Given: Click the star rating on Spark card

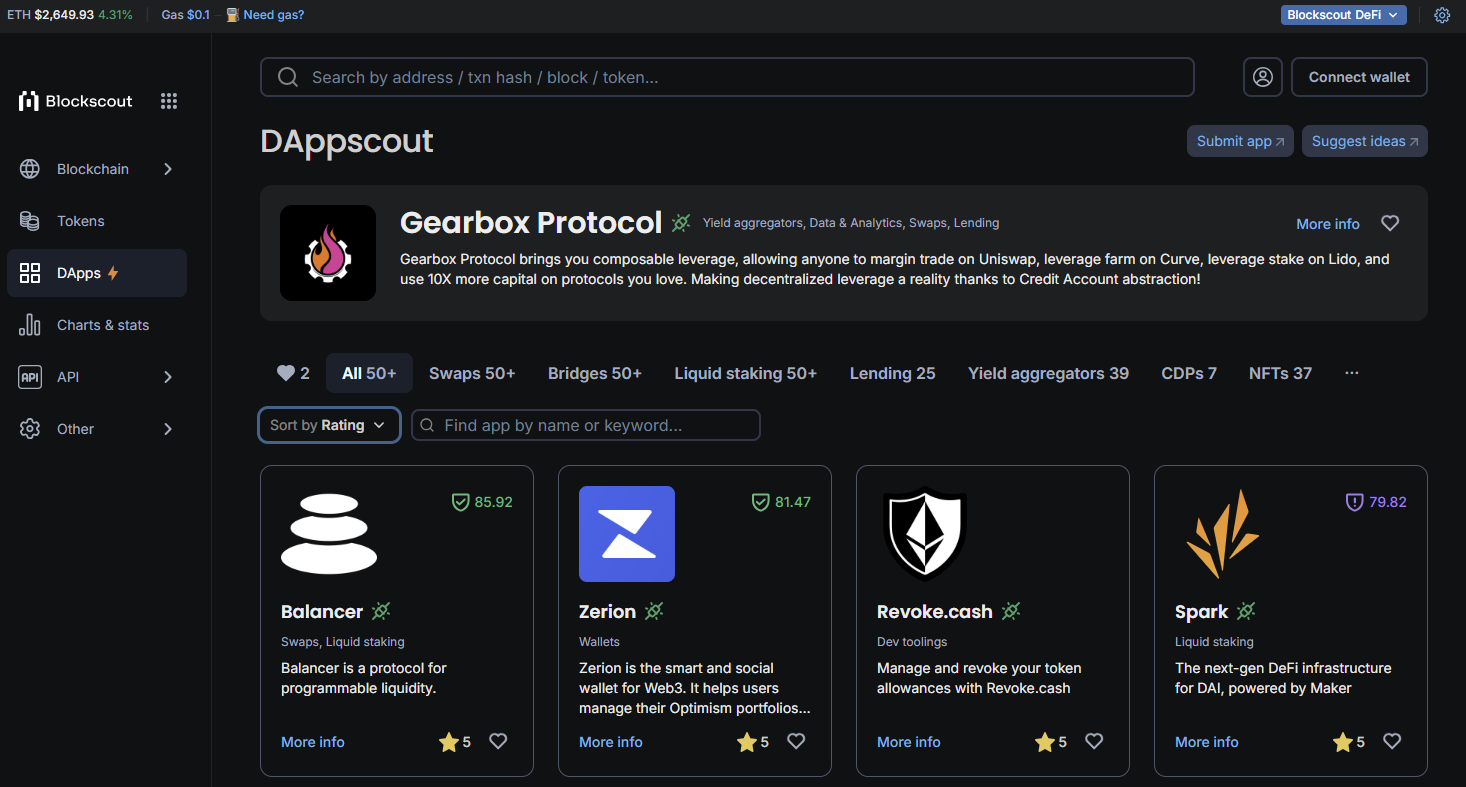Looking at the screenshot, I should point(1349,742).
